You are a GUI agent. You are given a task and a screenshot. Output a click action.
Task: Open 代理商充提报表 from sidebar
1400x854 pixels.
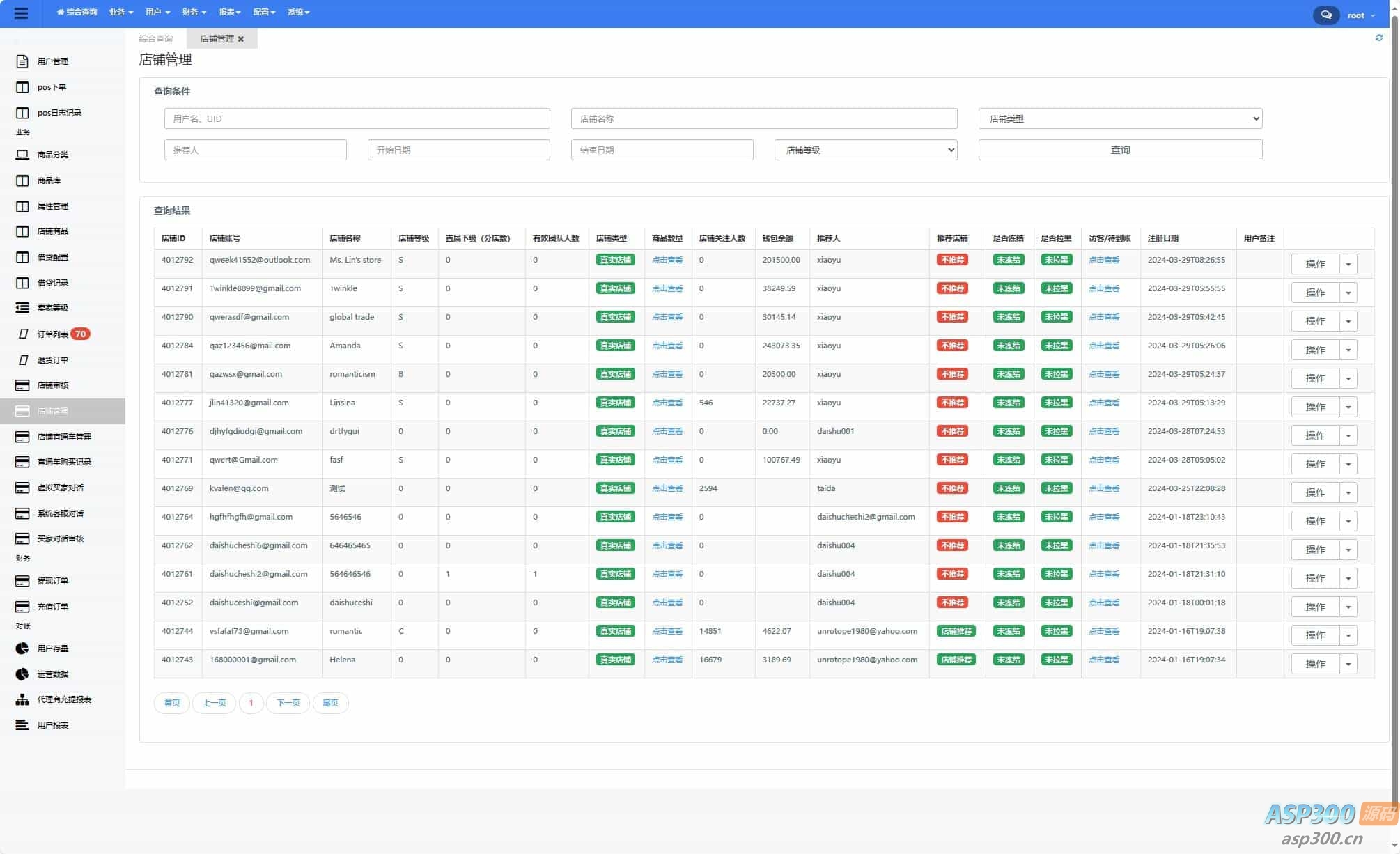[x=64, y=699]
